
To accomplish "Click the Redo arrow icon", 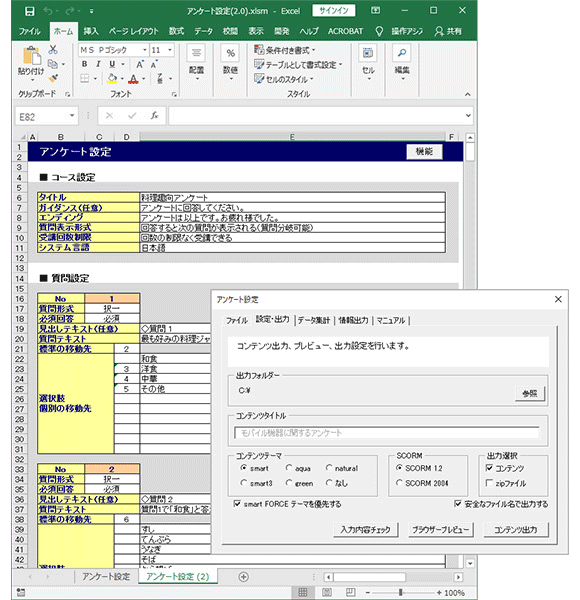I will 70,11.
